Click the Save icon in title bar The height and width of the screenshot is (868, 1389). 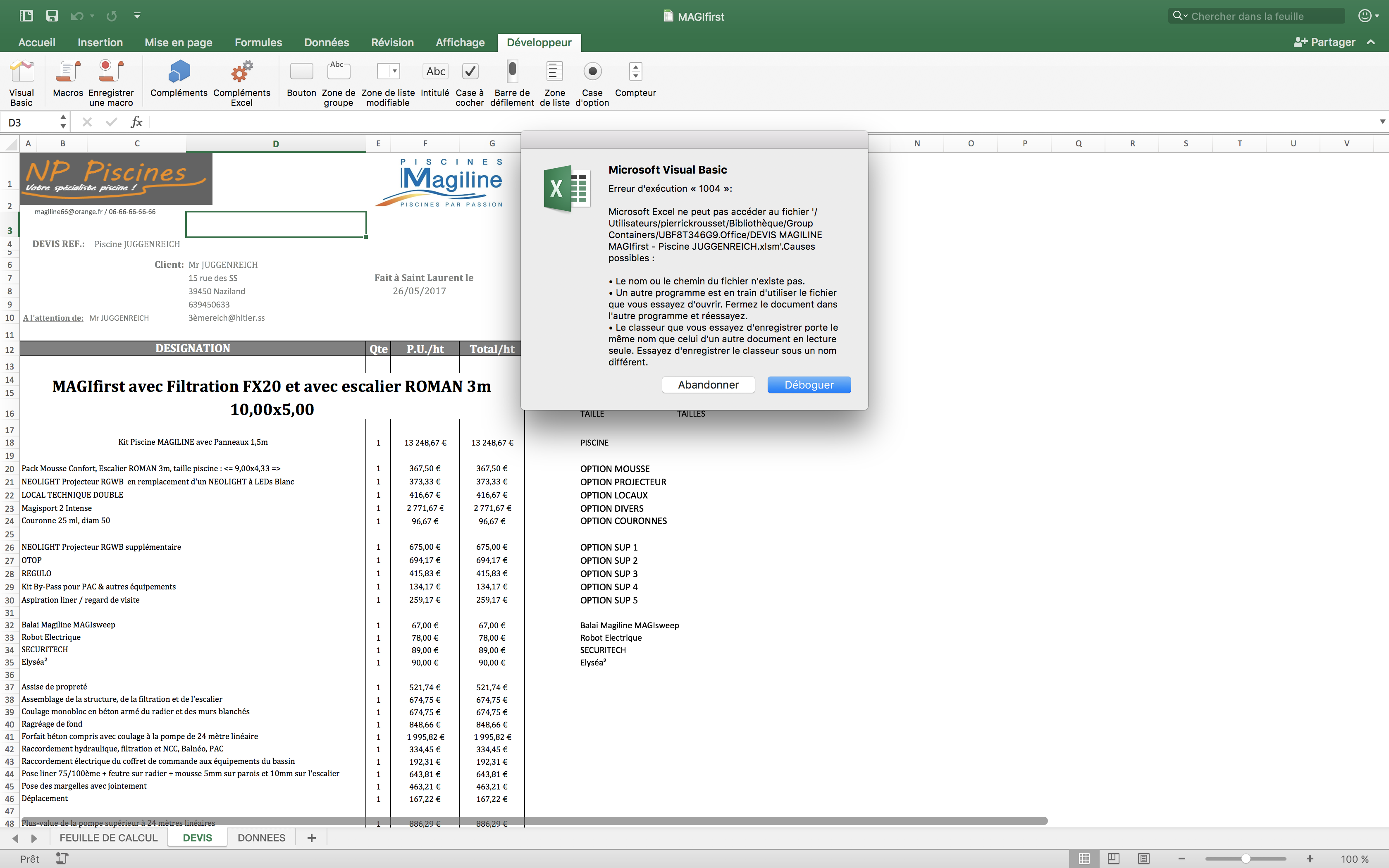52,16
